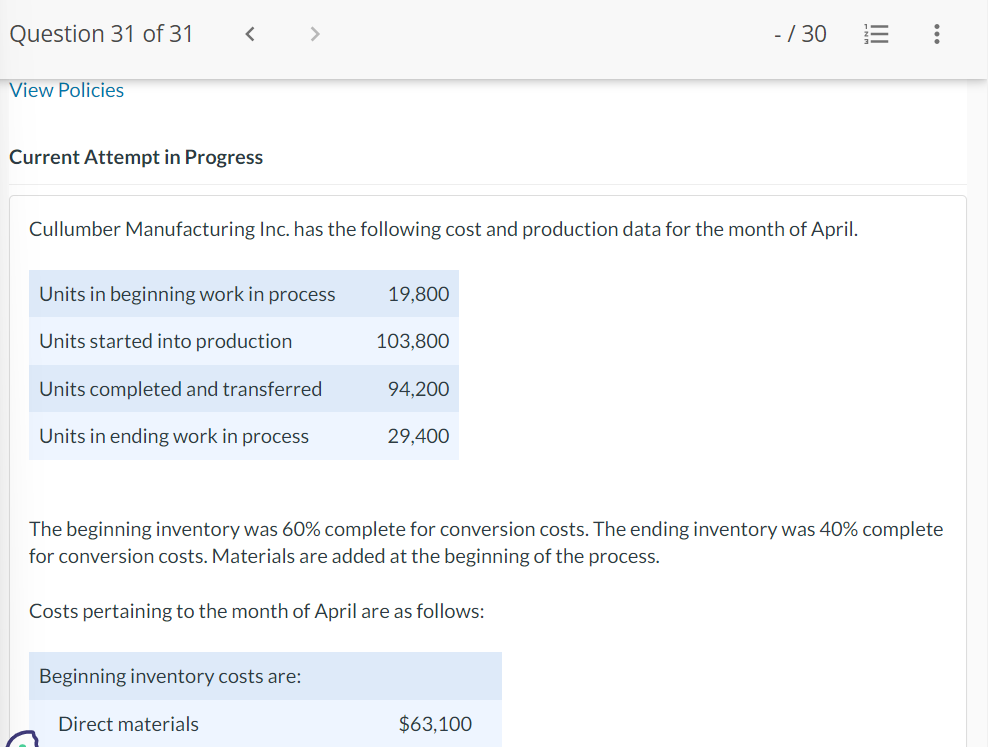The width and height of the screenshot is (988, 747).
Task: Click the kebab menu in the header bar
Action: click(x=937, y=33)
